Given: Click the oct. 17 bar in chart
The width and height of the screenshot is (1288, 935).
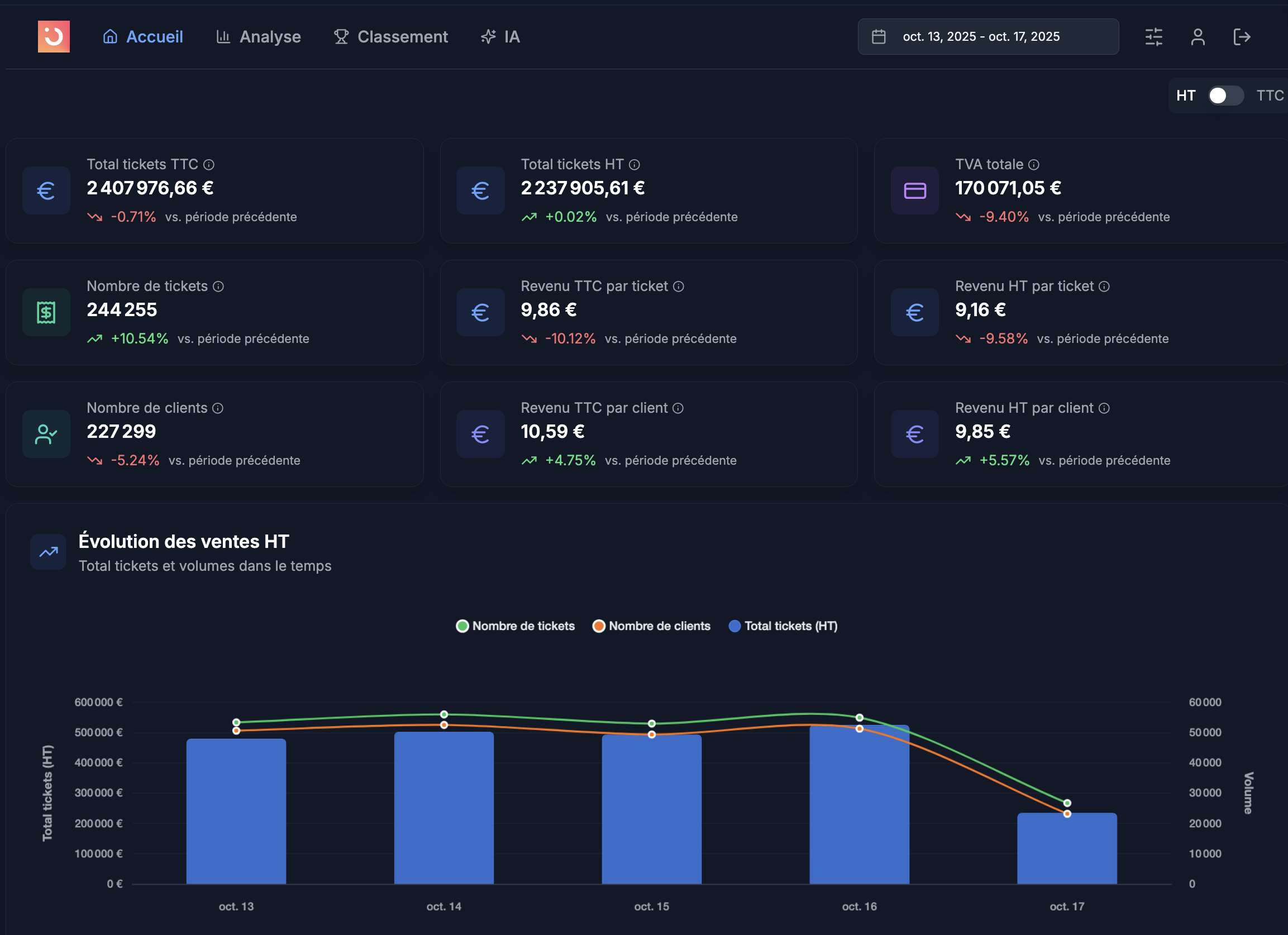Looking at the screenshot, I should pos(1066,848).
